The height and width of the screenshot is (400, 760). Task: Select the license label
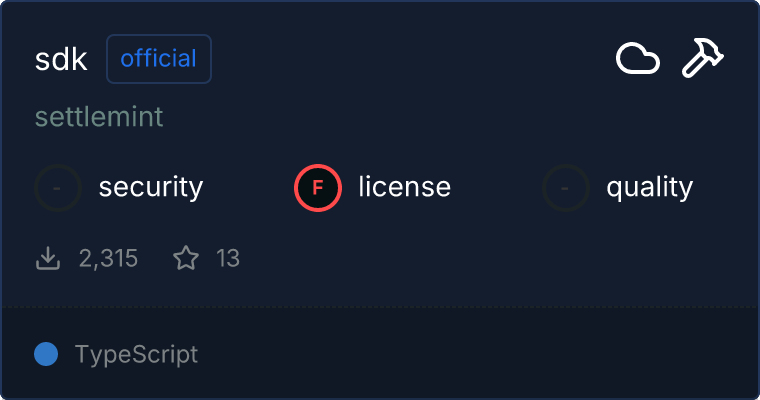[x=404, y=187]
